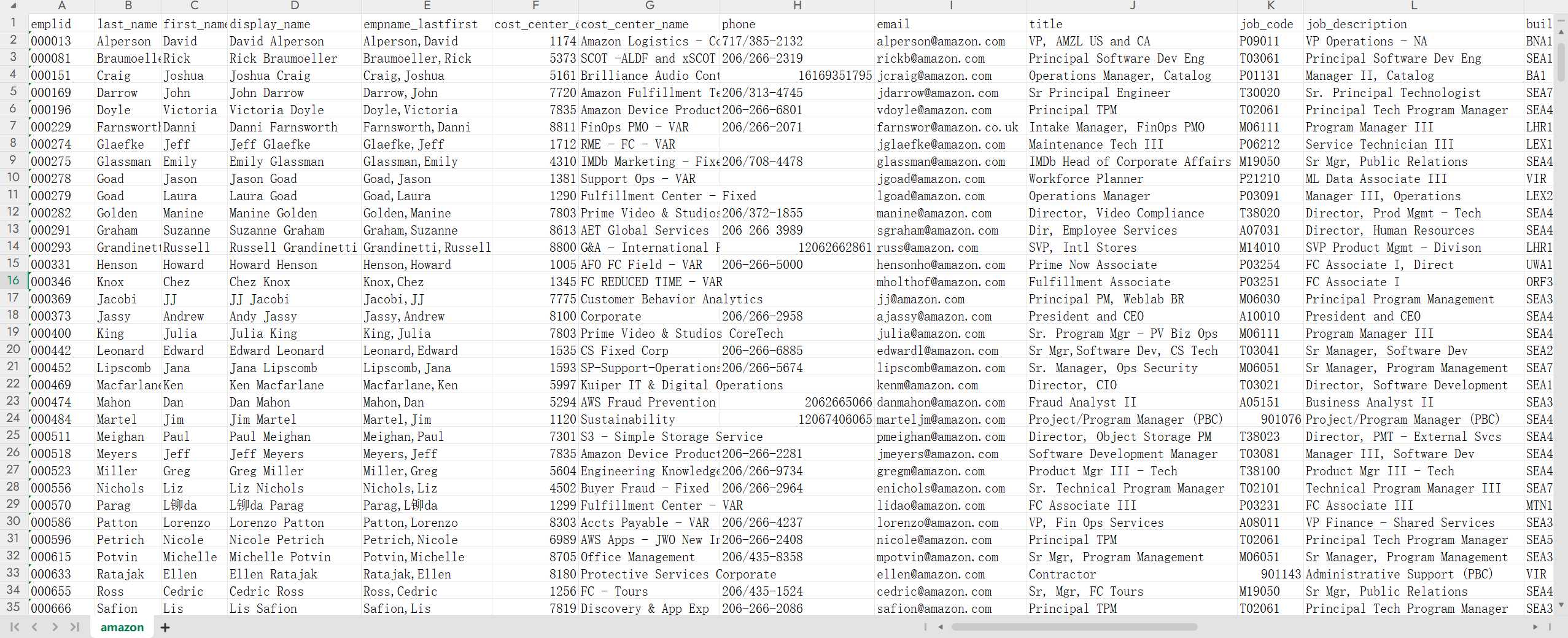Select column B header
Viewport: 1568px width, 638px height.
point(128,6)
